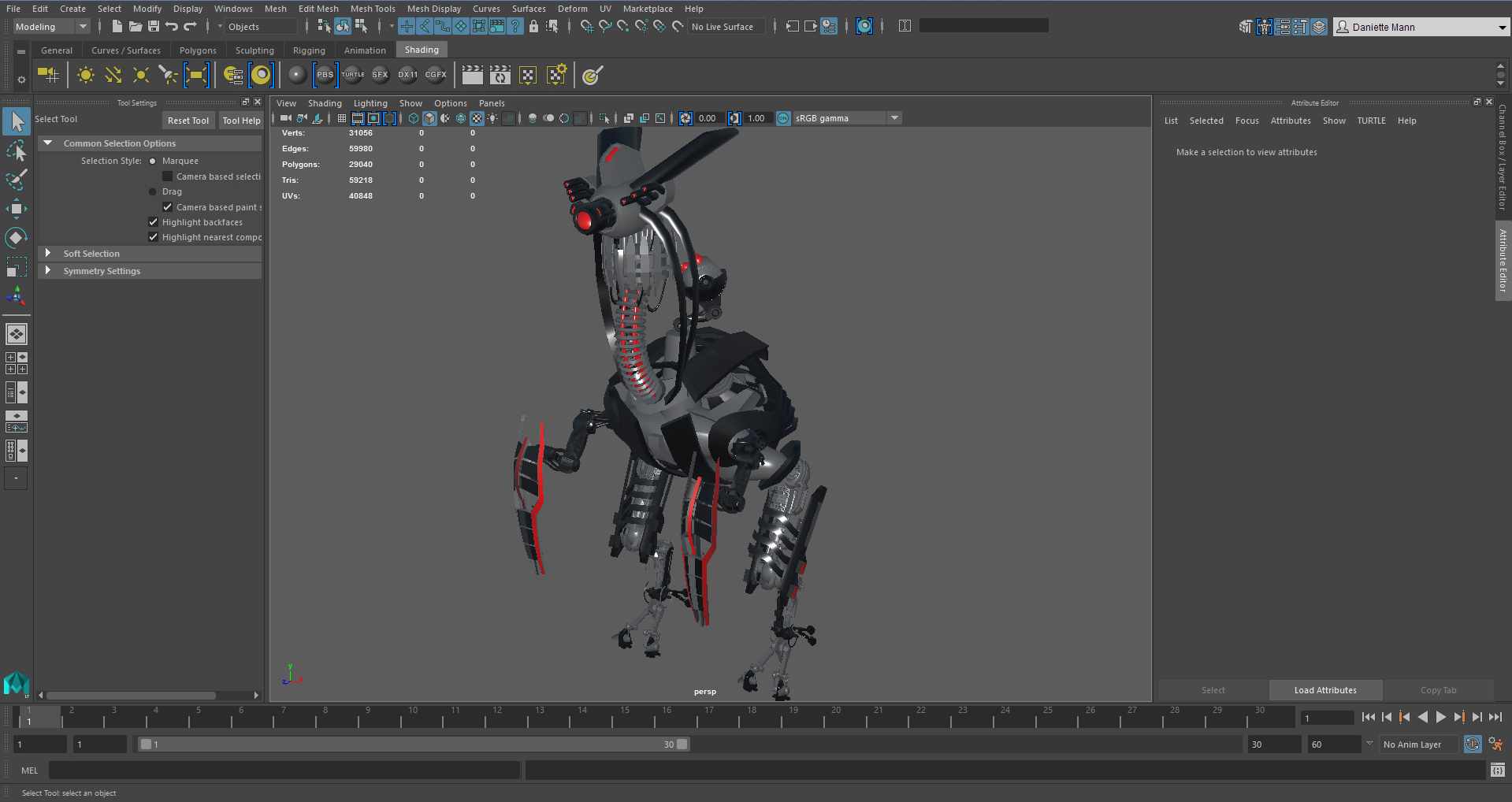The image size is (1512, 802).
Task: Switch to the Sculpting shelf tab
Action: pyautogui.click(x=254, y=50)
